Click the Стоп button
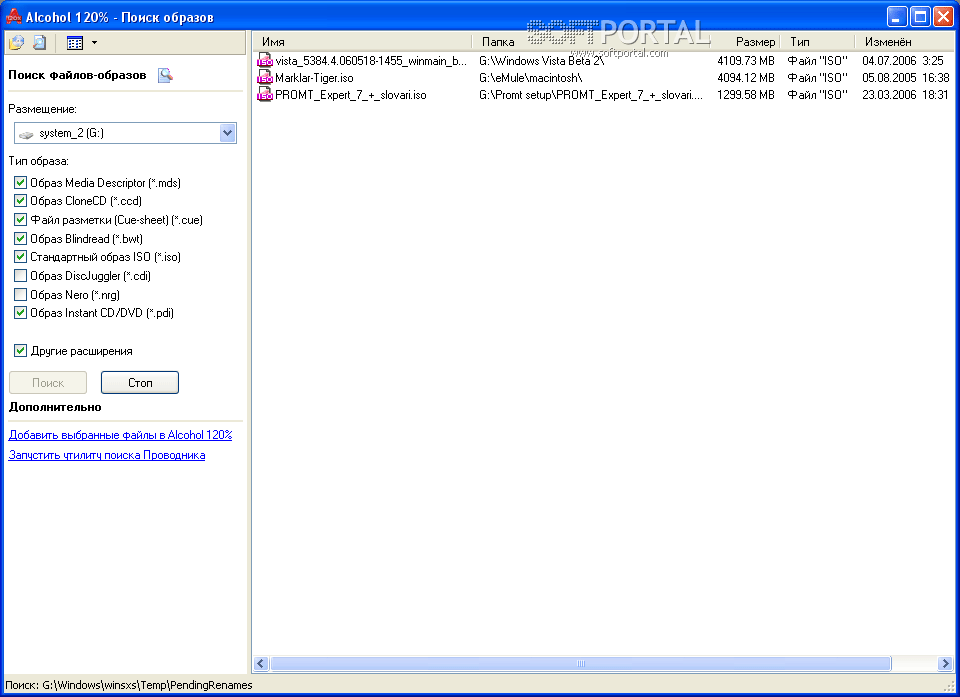The width and height of the screenshot is (960, 697). pos(140,383)
